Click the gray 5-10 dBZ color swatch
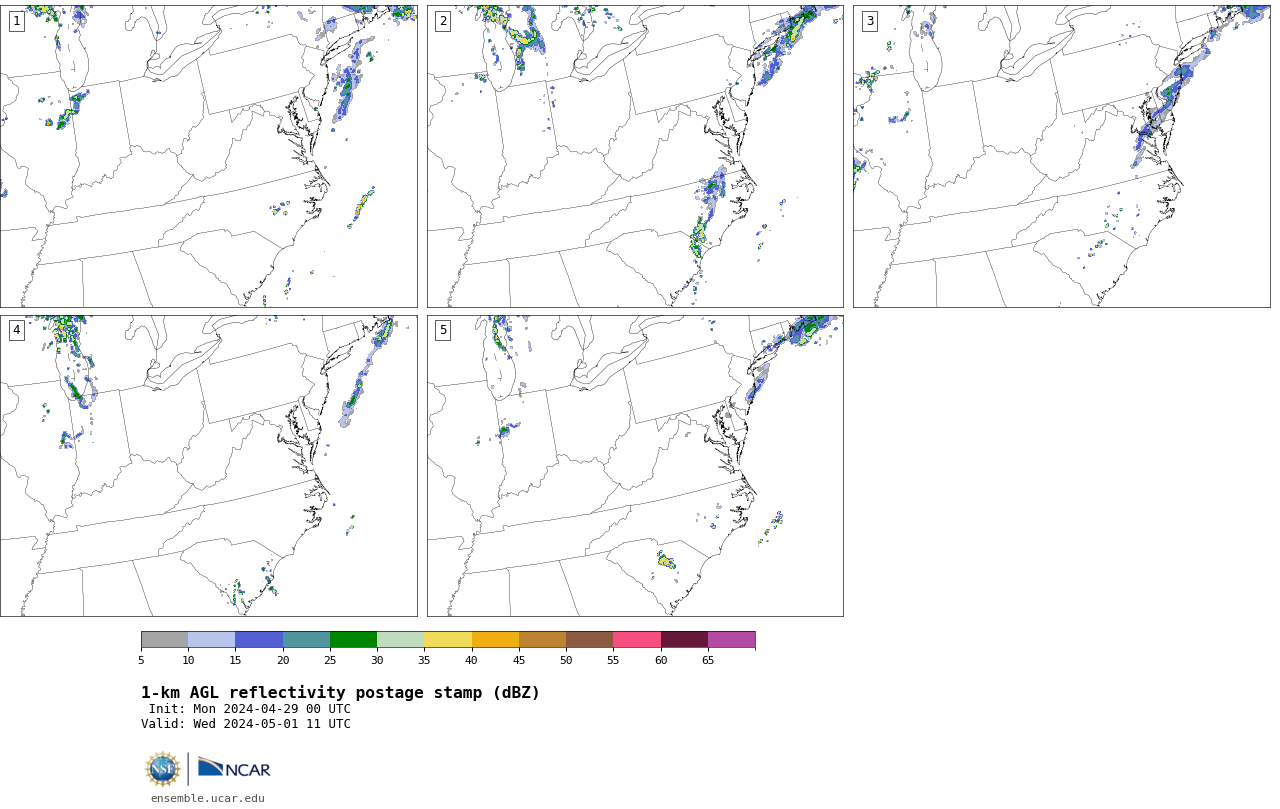 coord(164,640)
